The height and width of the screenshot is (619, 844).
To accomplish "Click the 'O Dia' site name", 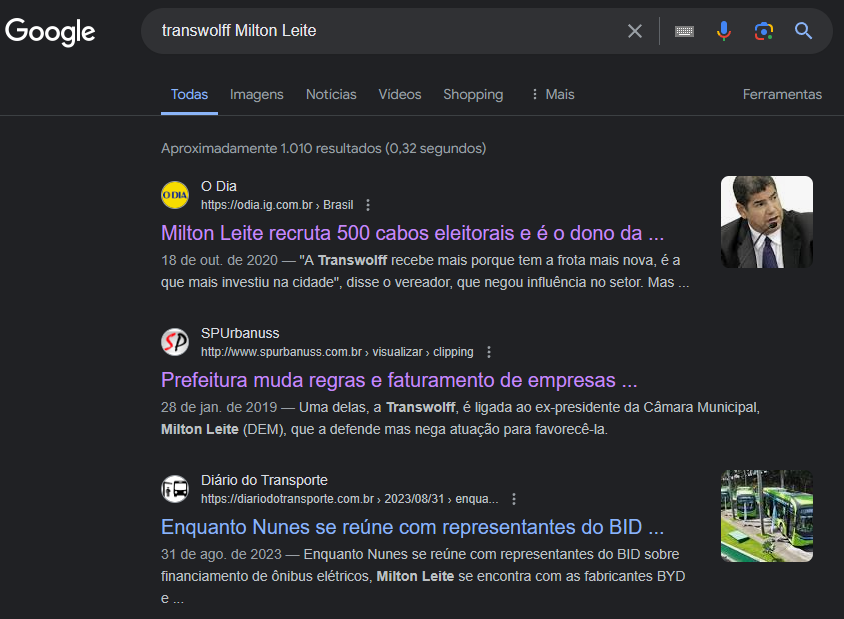I will click(x=219, y=186).
